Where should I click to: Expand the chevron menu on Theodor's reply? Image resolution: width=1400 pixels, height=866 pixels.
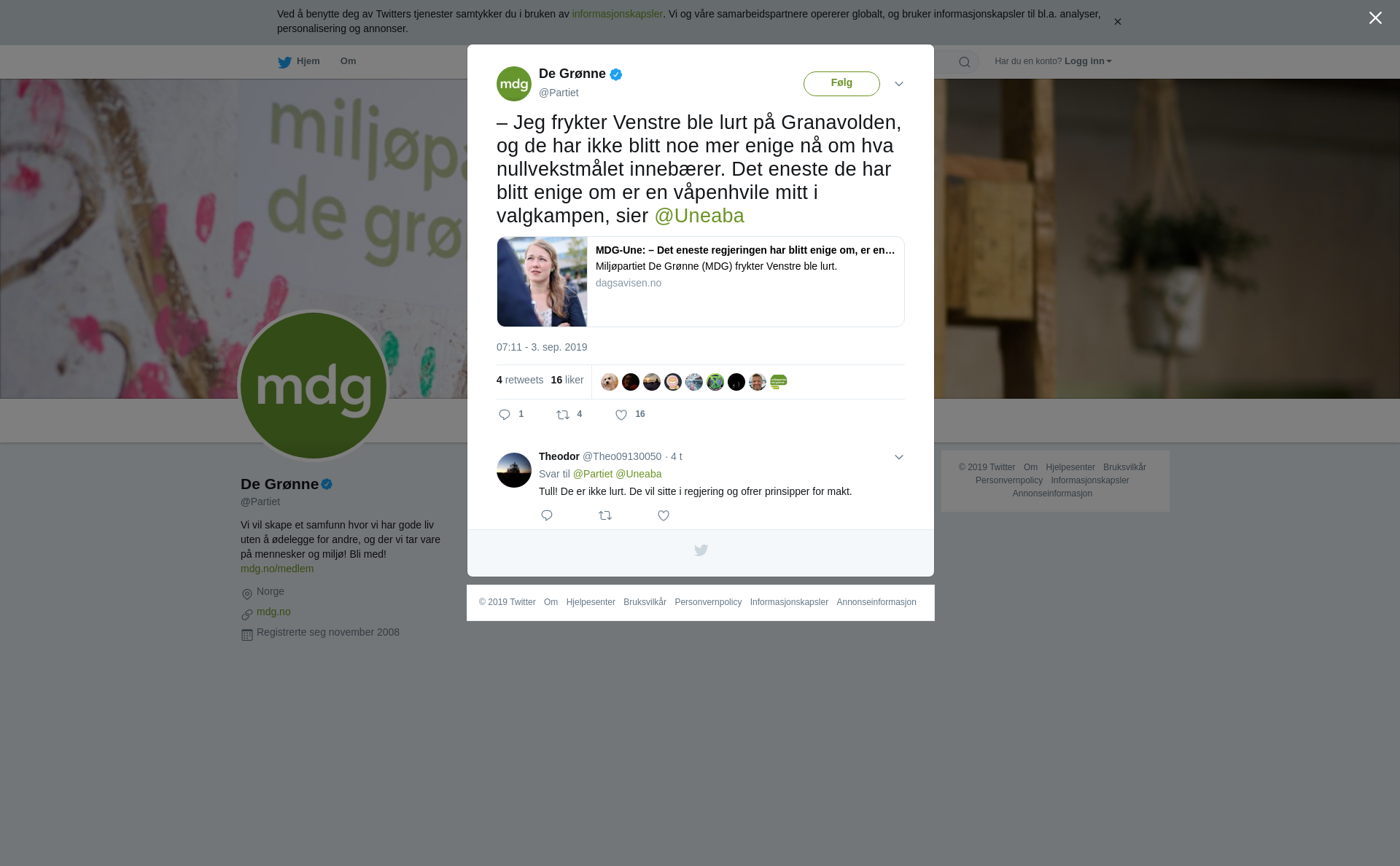tap(899, 457)
